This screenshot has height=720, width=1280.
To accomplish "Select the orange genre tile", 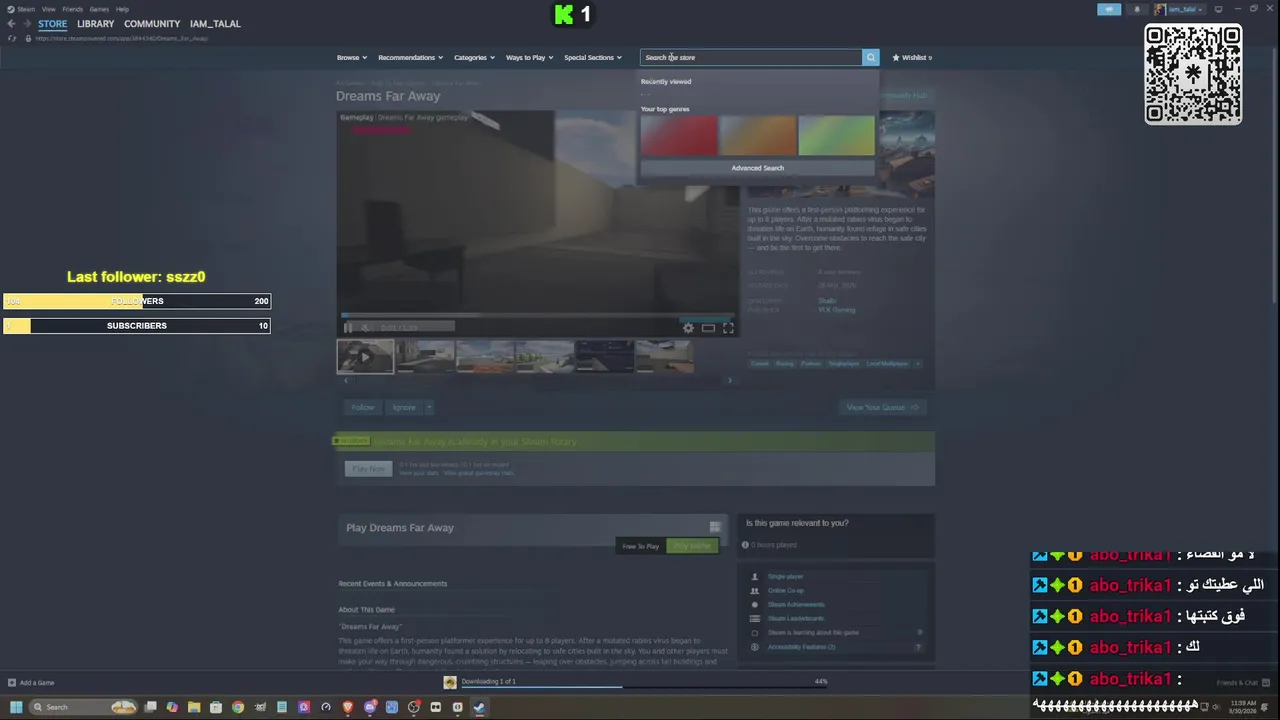I will [x=757, y=136].
